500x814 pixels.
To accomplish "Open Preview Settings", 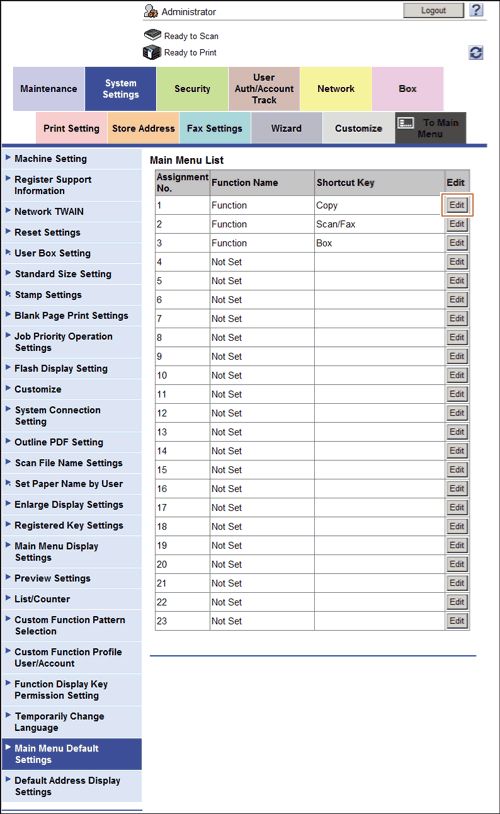I will pos(71,578).
